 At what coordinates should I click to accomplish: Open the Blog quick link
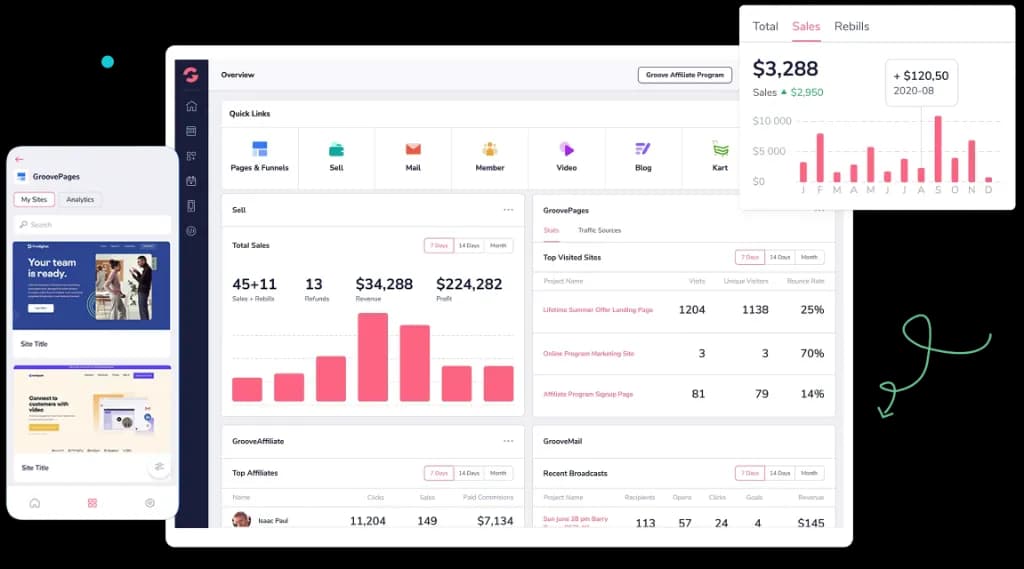tap(643, 157)
